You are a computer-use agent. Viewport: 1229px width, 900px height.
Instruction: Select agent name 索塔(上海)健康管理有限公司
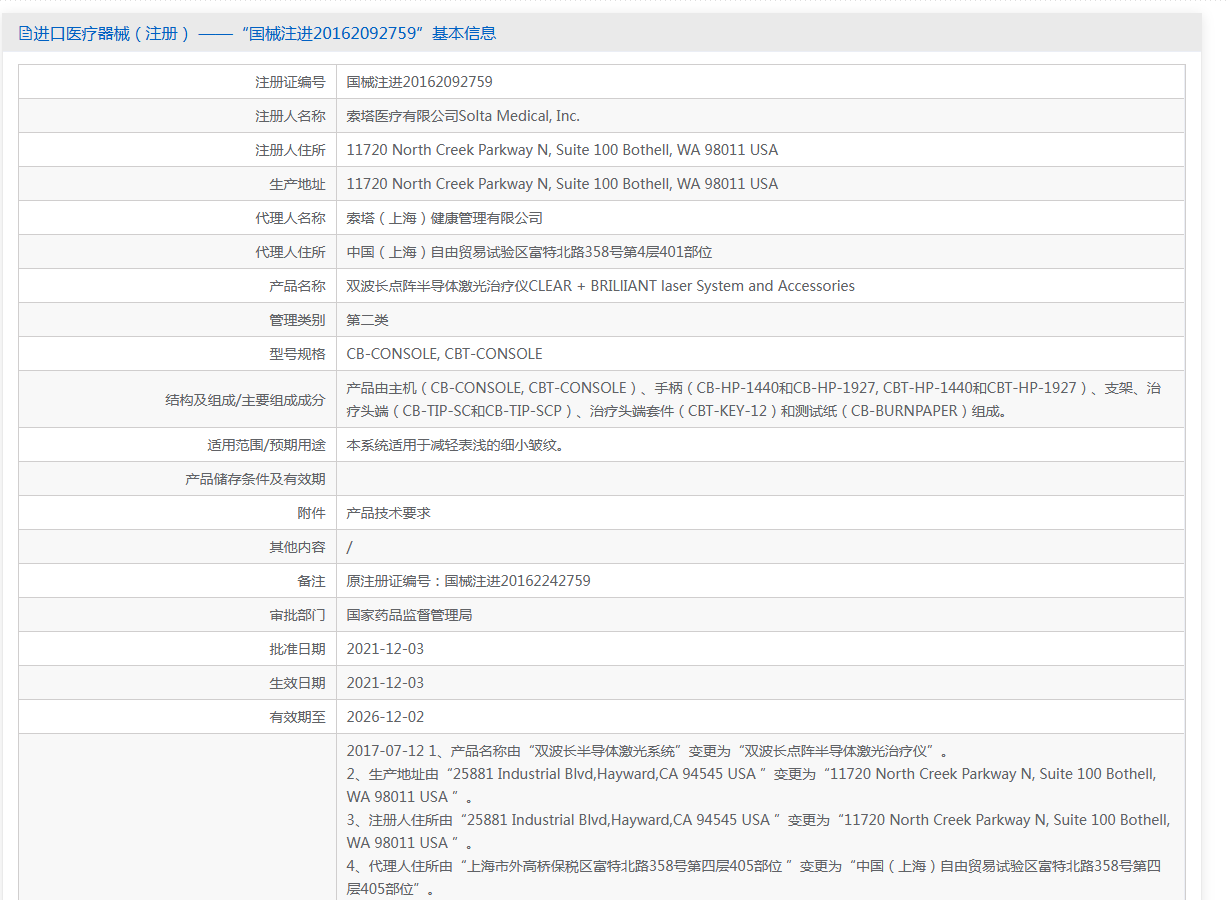click(x=444, y=218)
